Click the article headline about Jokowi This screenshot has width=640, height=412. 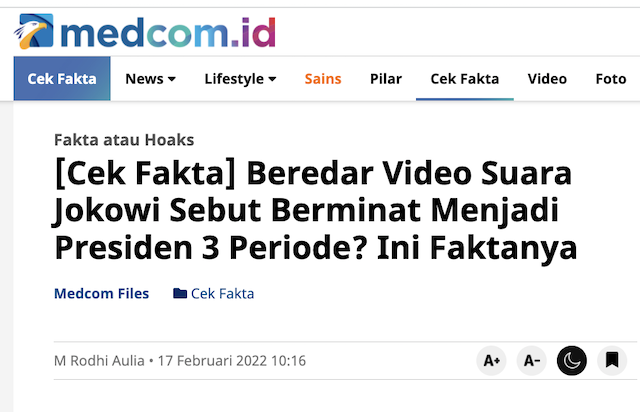(315, 210)
